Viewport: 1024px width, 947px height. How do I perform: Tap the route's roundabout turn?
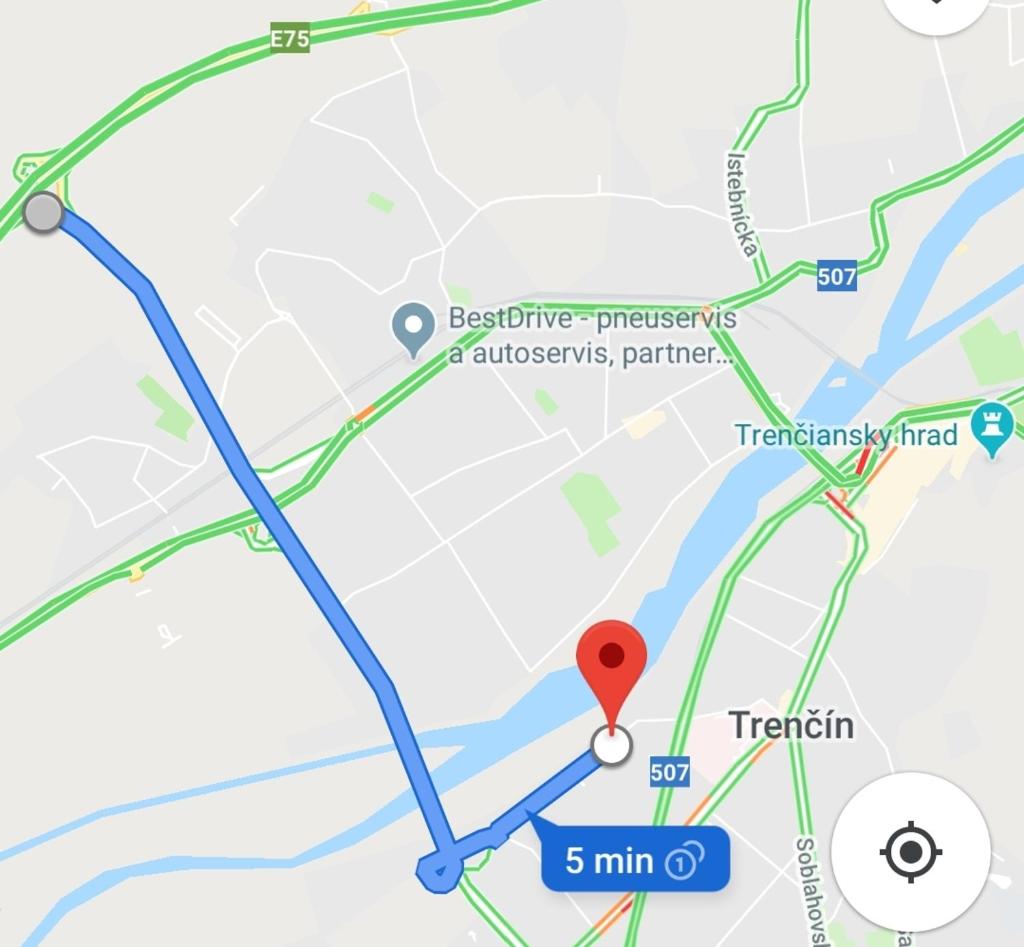pos(440,870)
